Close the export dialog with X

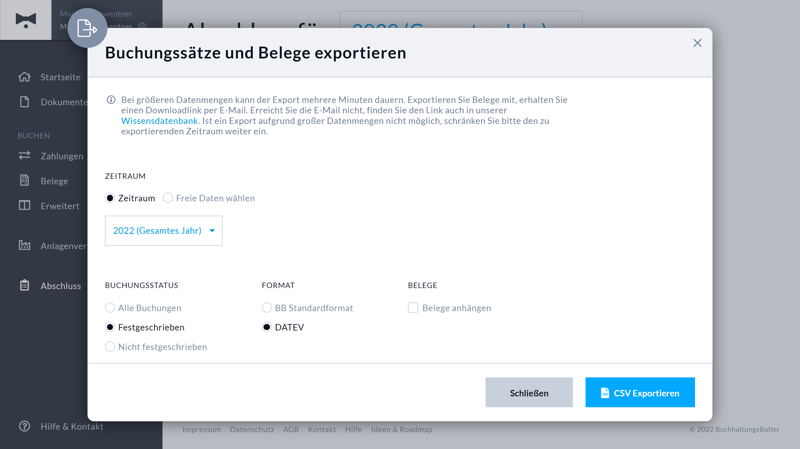(x=697, y=43)
